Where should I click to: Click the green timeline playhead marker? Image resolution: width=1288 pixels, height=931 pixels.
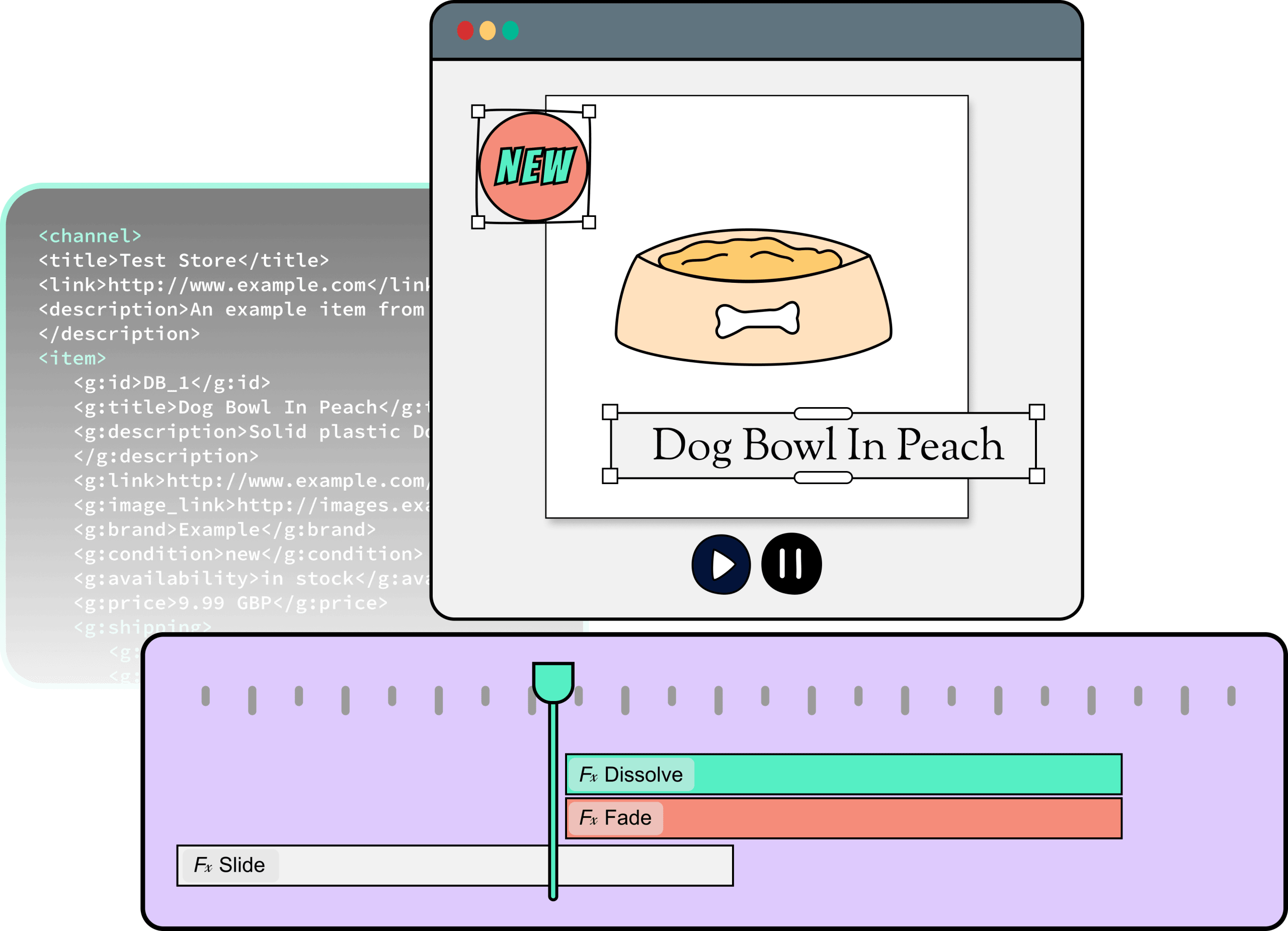[x=553, y=683]
